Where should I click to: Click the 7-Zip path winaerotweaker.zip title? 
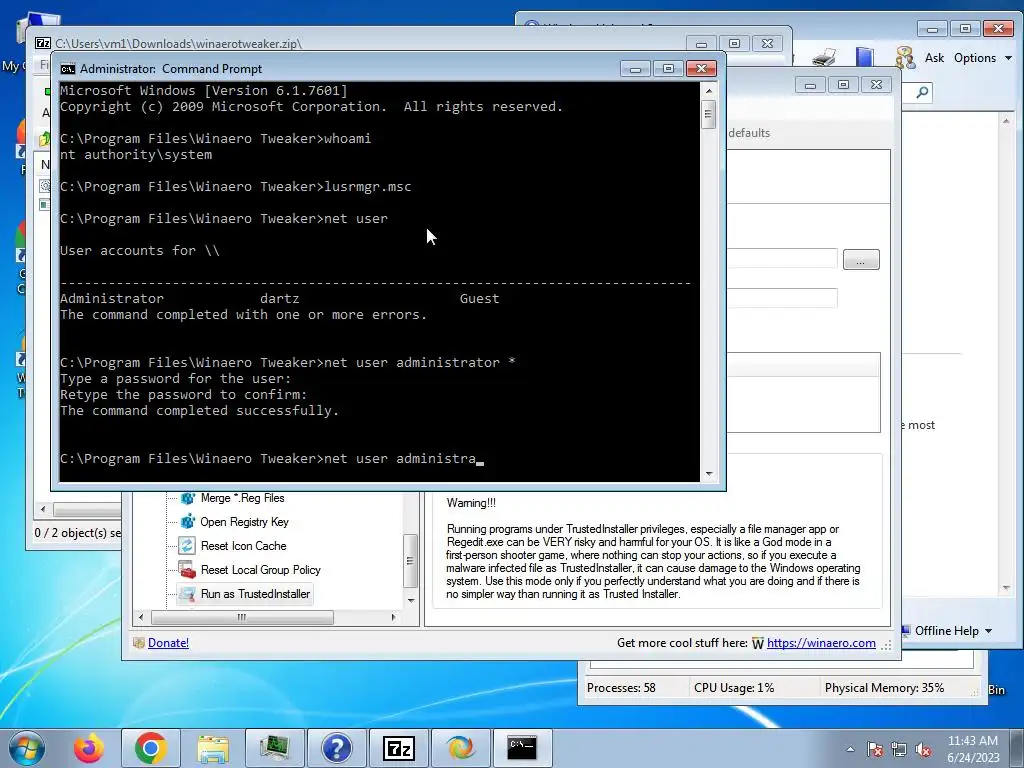pos(178,44)
